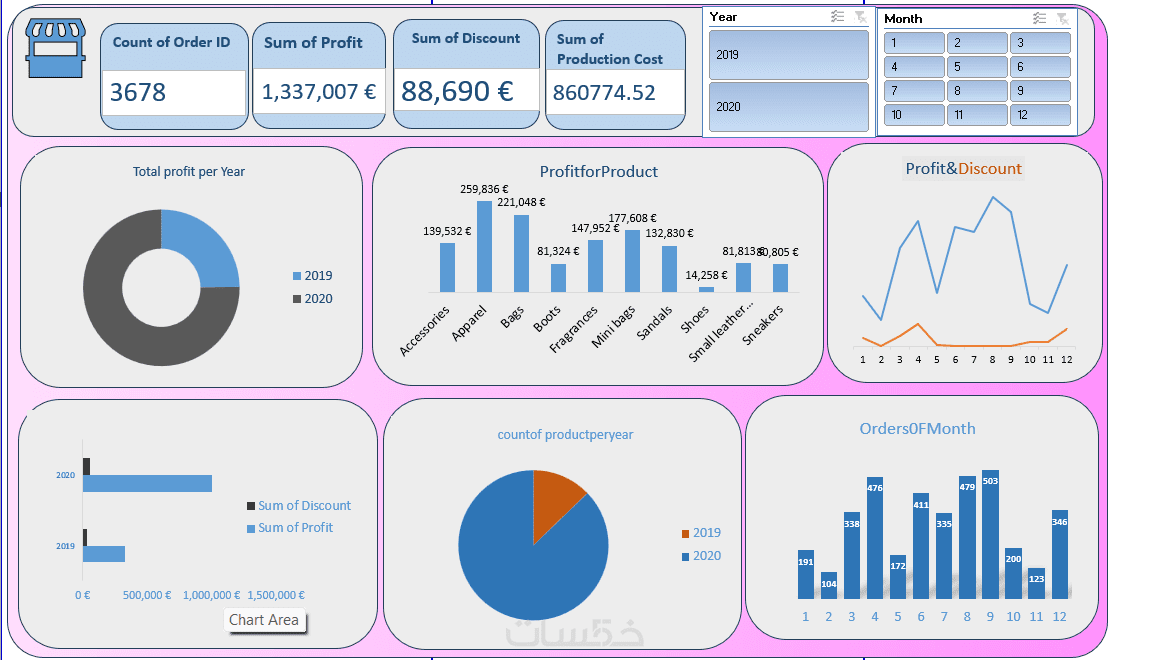Select month 12 in the Month slicer
The width and height of the screenshot is (1150, 660).
[1040, 115]
